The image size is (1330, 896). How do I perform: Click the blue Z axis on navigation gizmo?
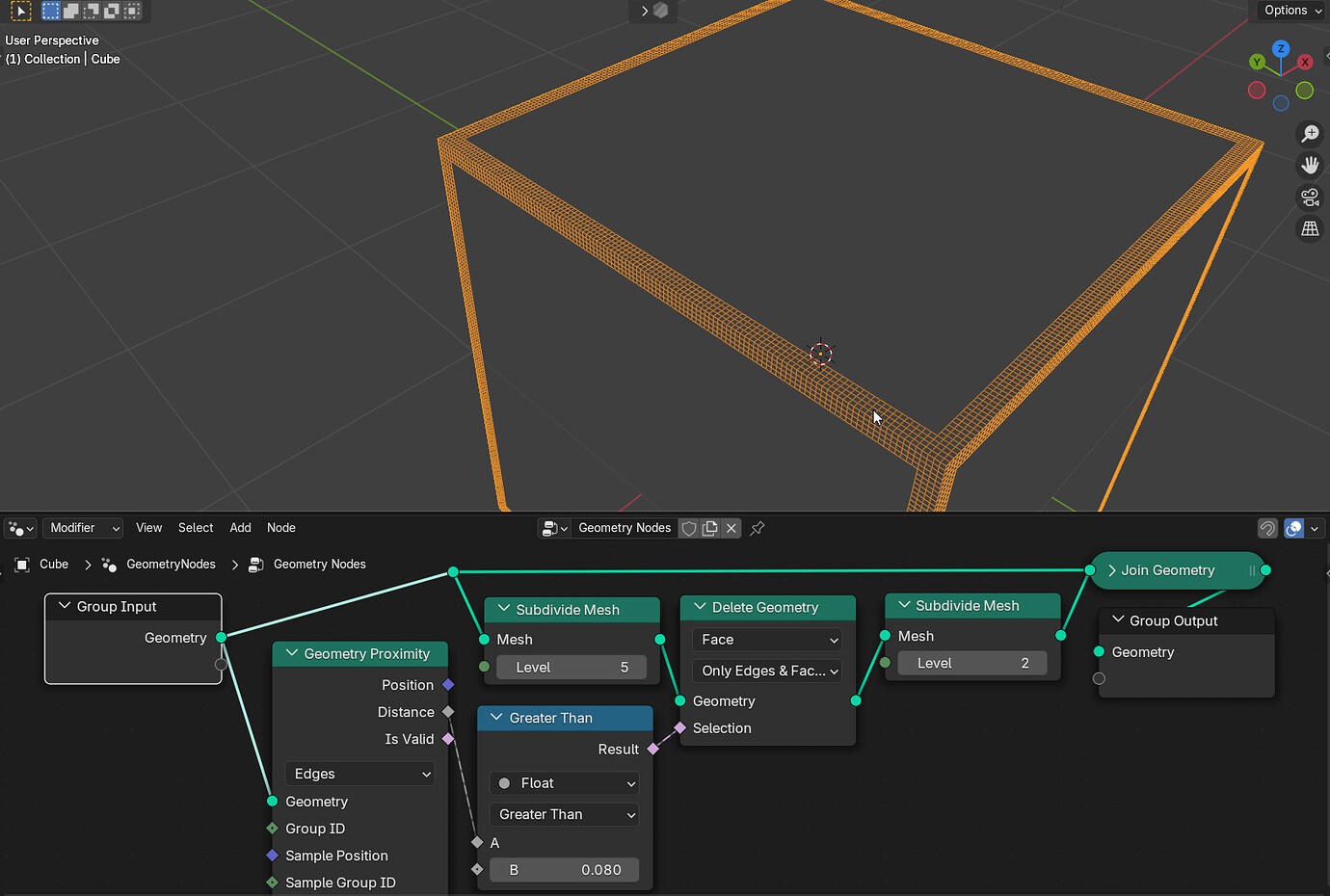coord(1281,48)
